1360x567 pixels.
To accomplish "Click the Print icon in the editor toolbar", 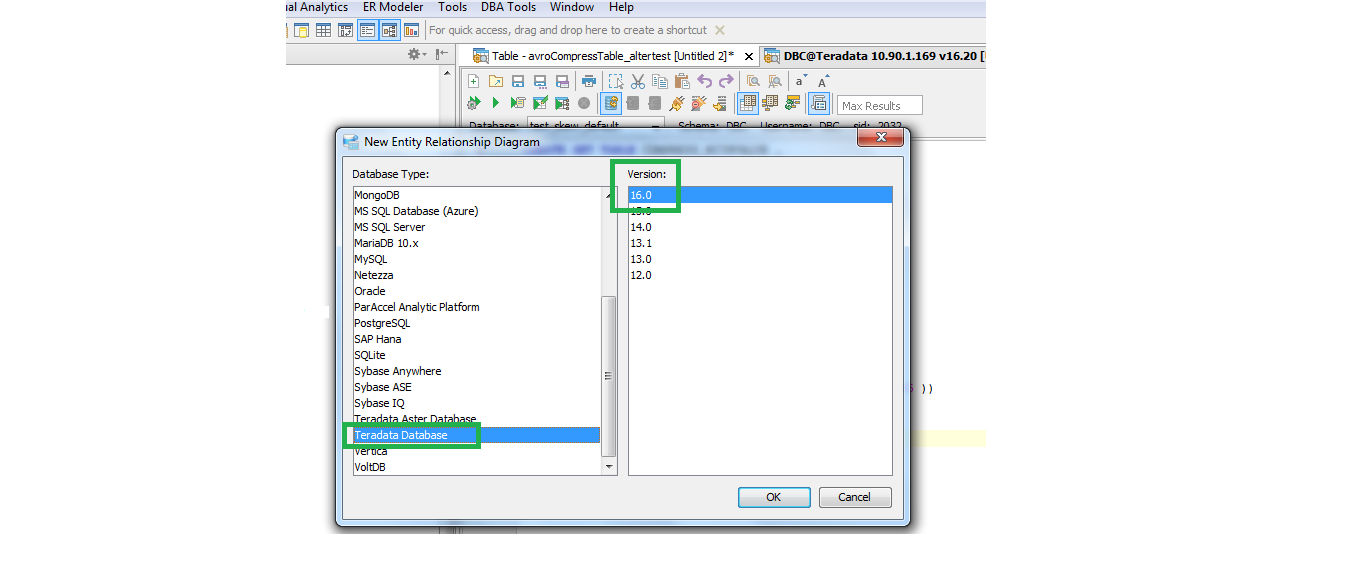I will click(589, 81).
